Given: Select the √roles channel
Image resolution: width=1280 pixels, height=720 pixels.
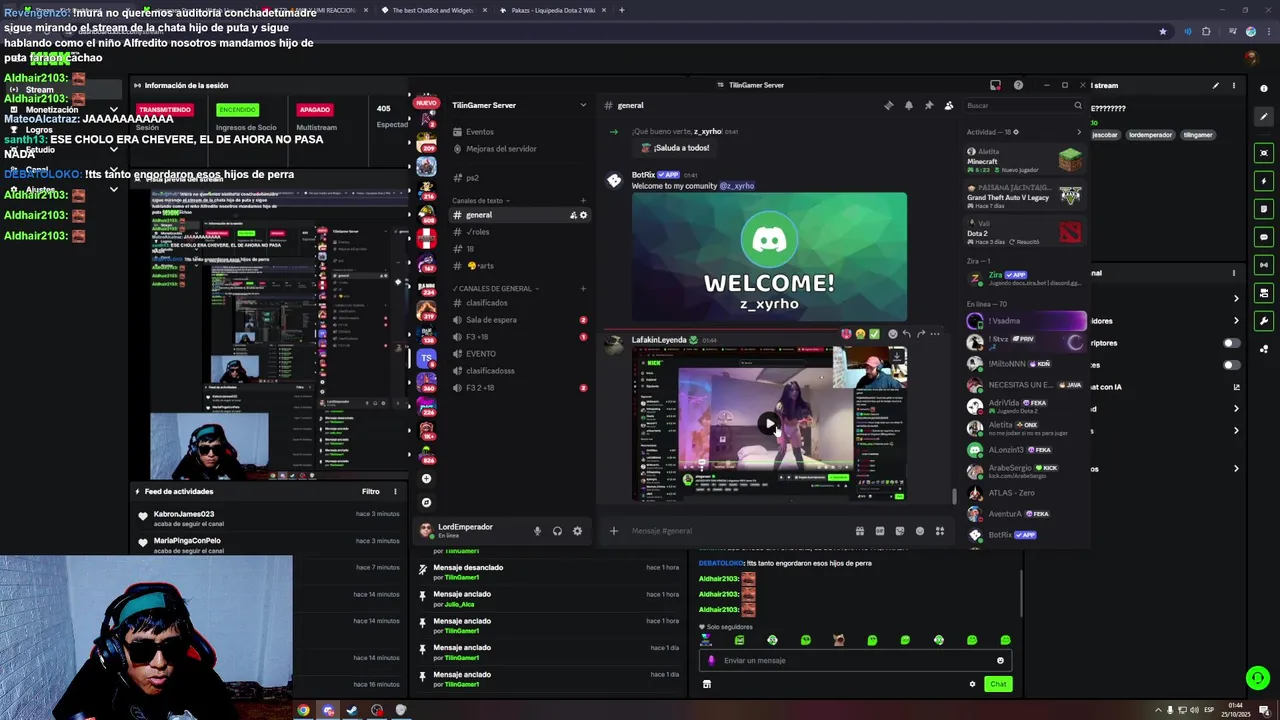Looking at the screenshot, I should coord(518,232).
